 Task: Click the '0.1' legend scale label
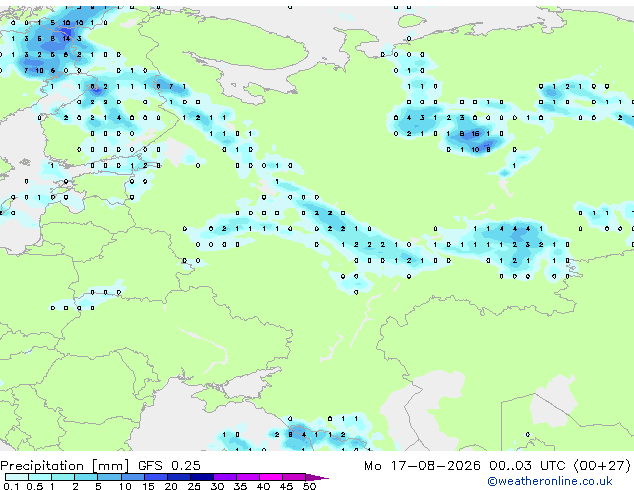click(11, 486)
